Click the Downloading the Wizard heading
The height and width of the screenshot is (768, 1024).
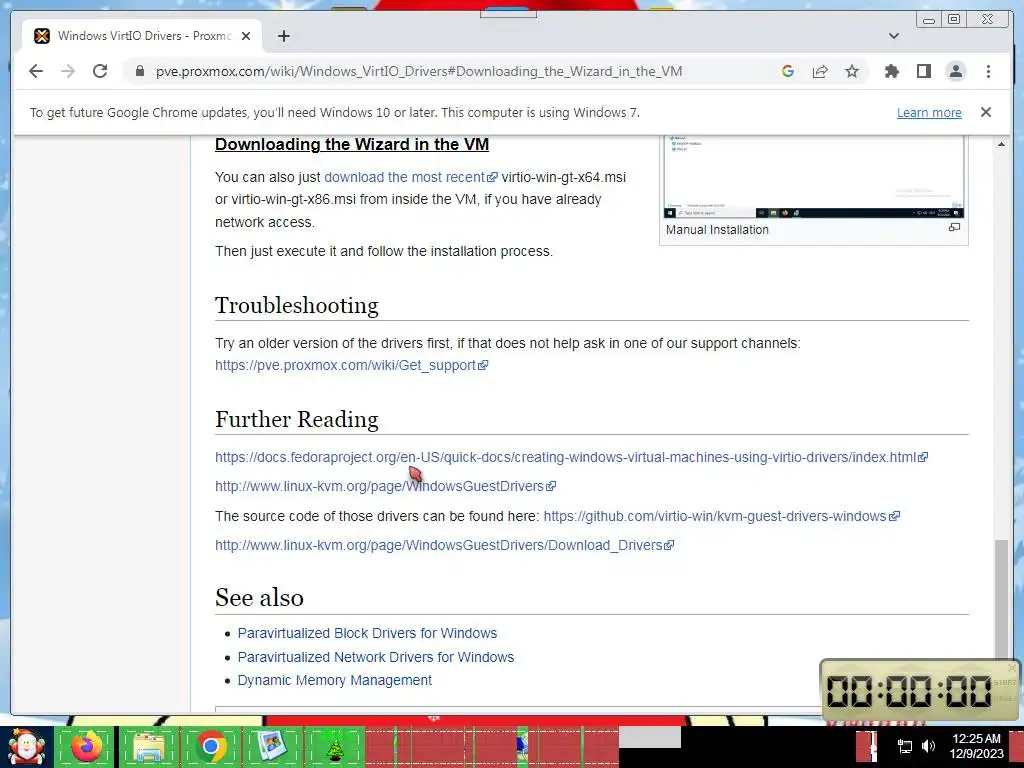tap(351, 144)
